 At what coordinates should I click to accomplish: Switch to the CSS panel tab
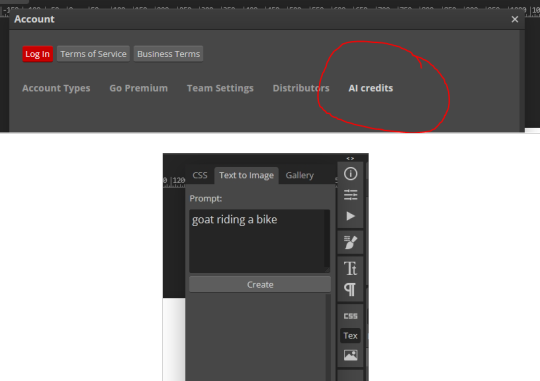coord(200,175)
